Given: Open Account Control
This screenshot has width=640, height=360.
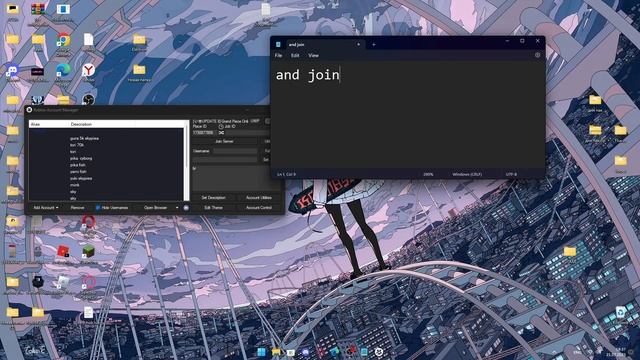Looking at the screenshot, I should pyautogui.click(x=259, y=208).
